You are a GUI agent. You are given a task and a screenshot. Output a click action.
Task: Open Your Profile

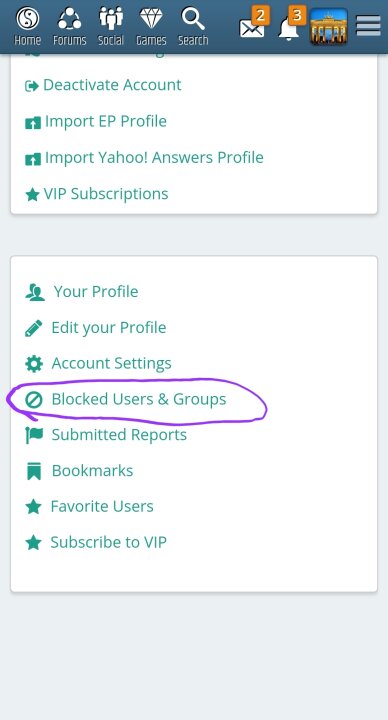[x=82, y=292]
